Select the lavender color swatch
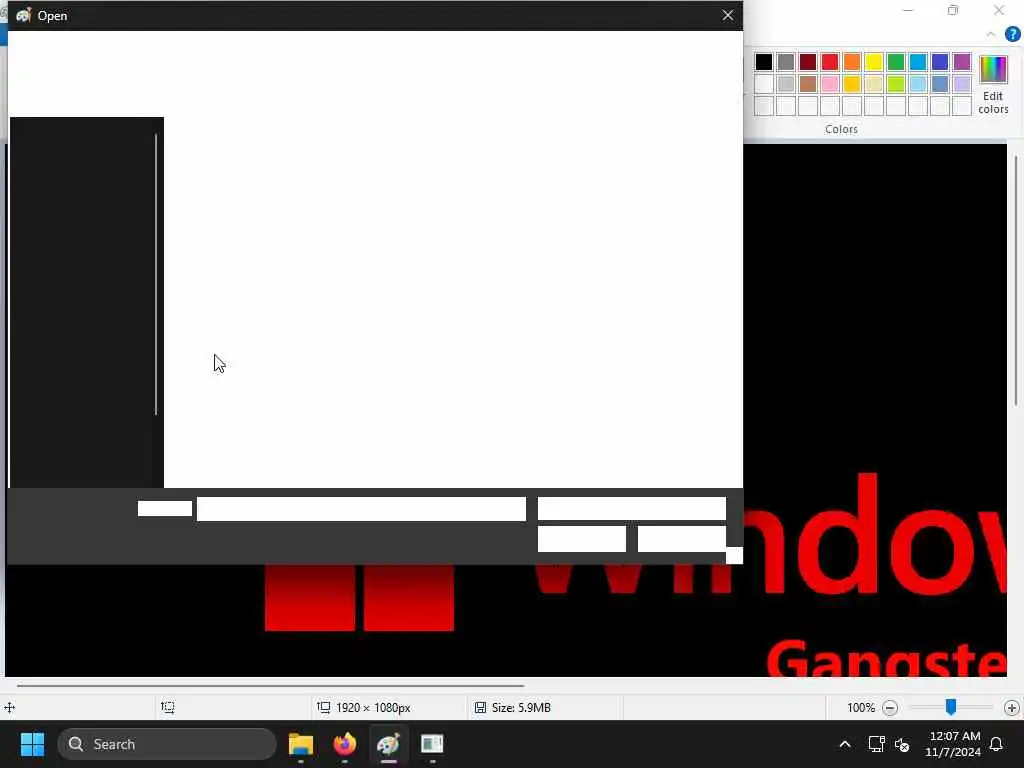Image resolution: width=1024 pixels, height=768 pixels. [962, 84]
